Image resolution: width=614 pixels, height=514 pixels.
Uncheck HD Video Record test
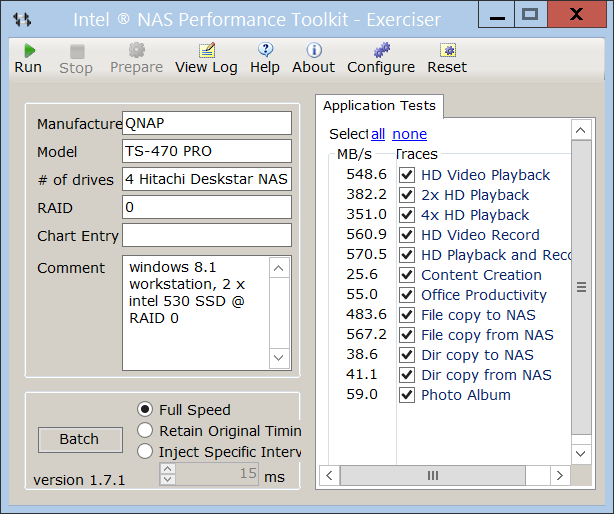407,235
